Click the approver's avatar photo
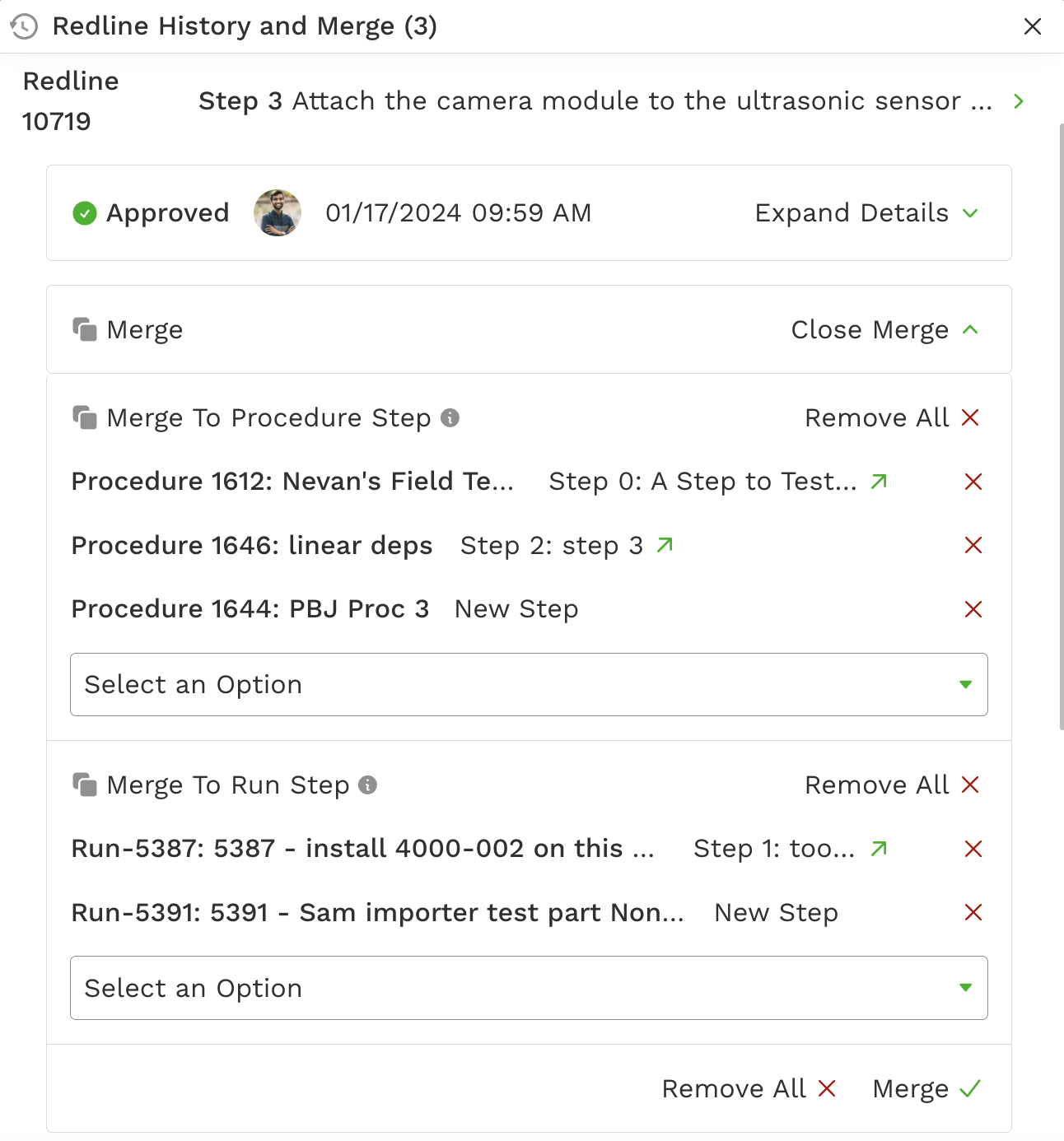1064x1141 pixels. [x=278, y=212]
